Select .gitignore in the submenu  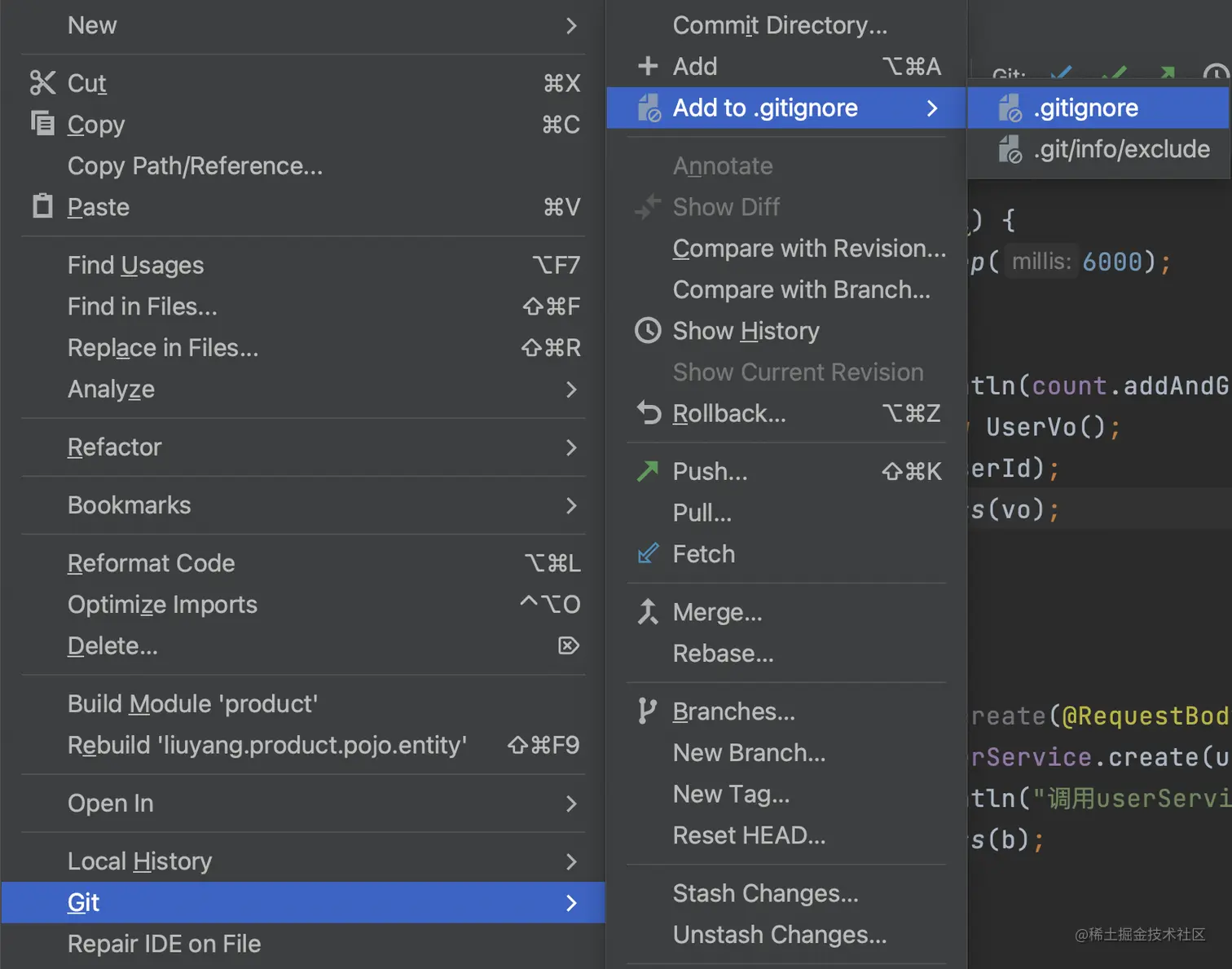click(1085, 108)
